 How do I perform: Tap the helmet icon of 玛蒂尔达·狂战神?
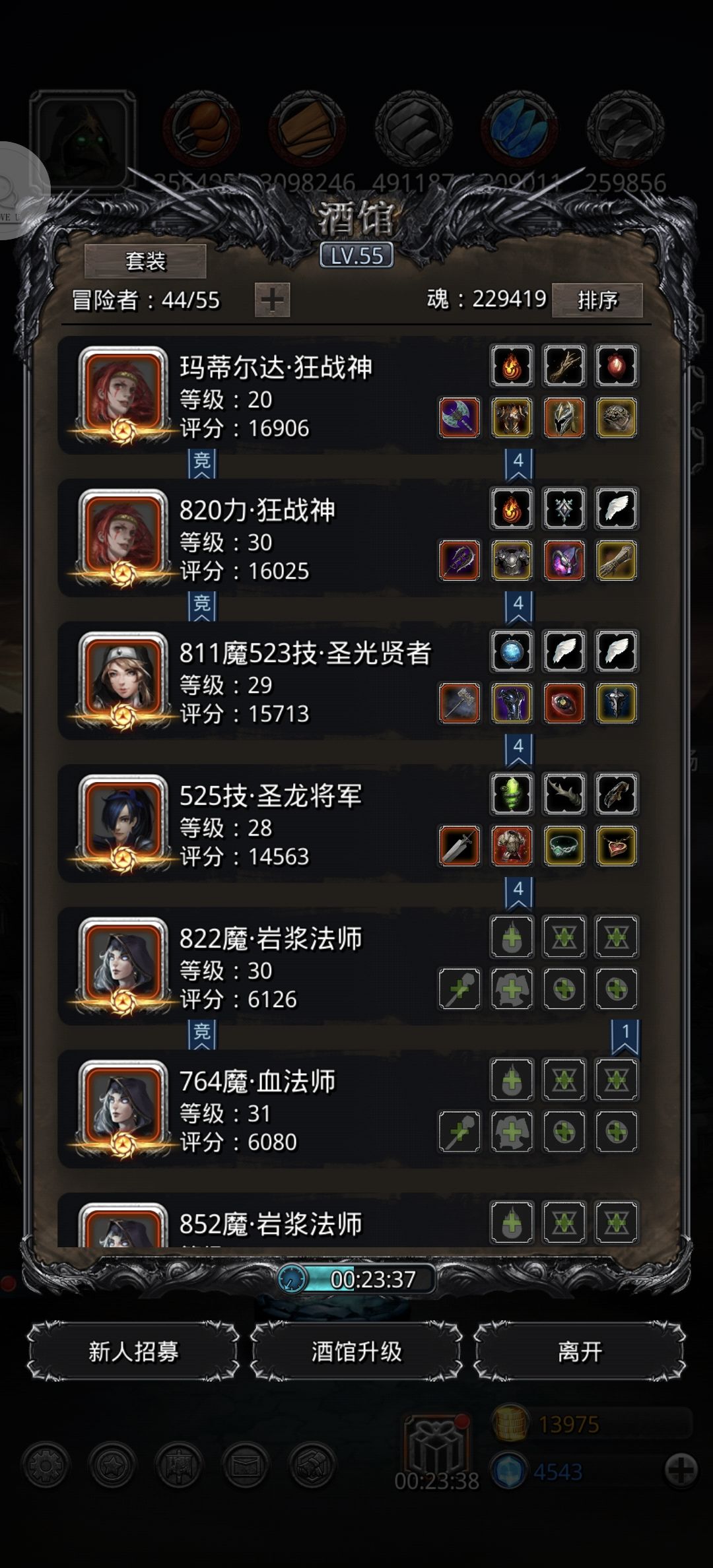click(x=564, y=418)
